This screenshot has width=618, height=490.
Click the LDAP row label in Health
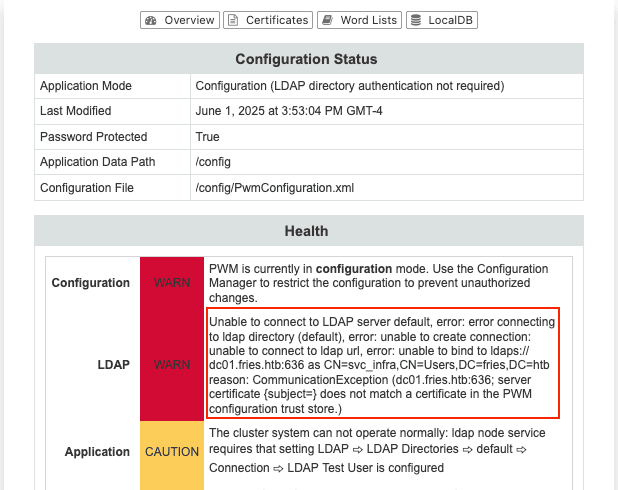pyautogui.click(x=114, y=365)
